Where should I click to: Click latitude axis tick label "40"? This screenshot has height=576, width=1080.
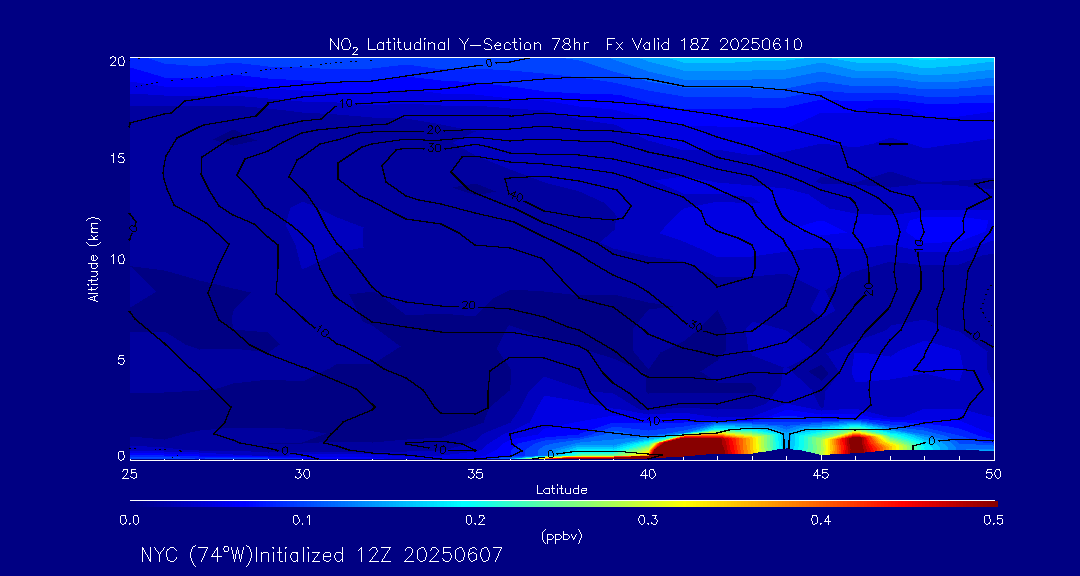tap(647, 474)
